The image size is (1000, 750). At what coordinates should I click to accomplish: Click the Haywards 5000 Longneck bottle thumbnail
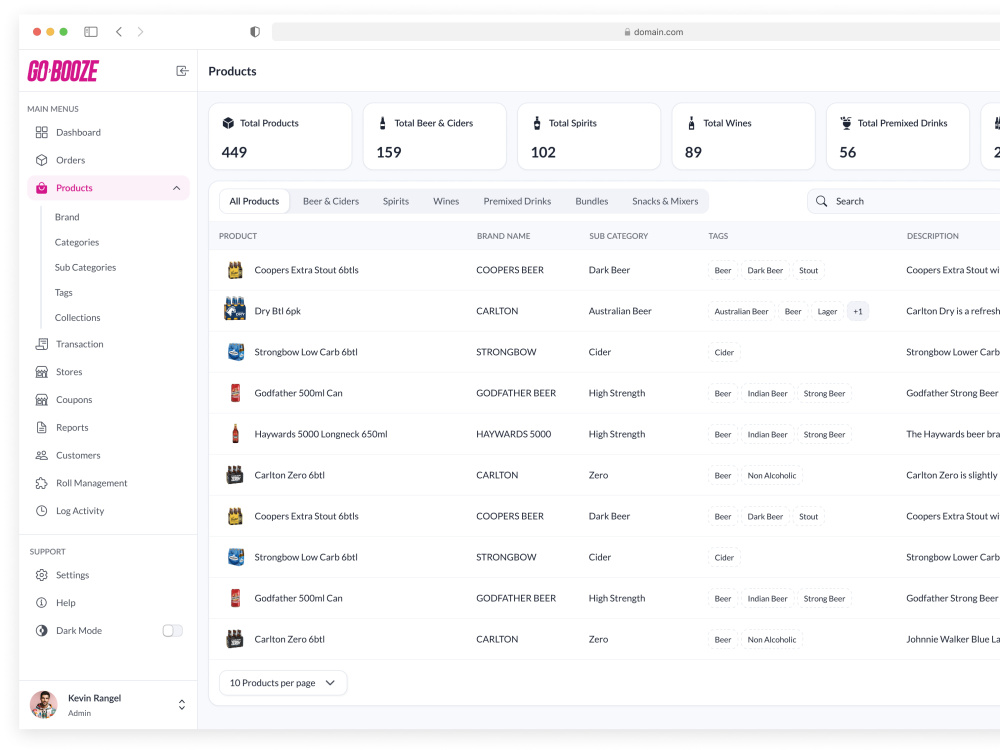tap(235, 434)
